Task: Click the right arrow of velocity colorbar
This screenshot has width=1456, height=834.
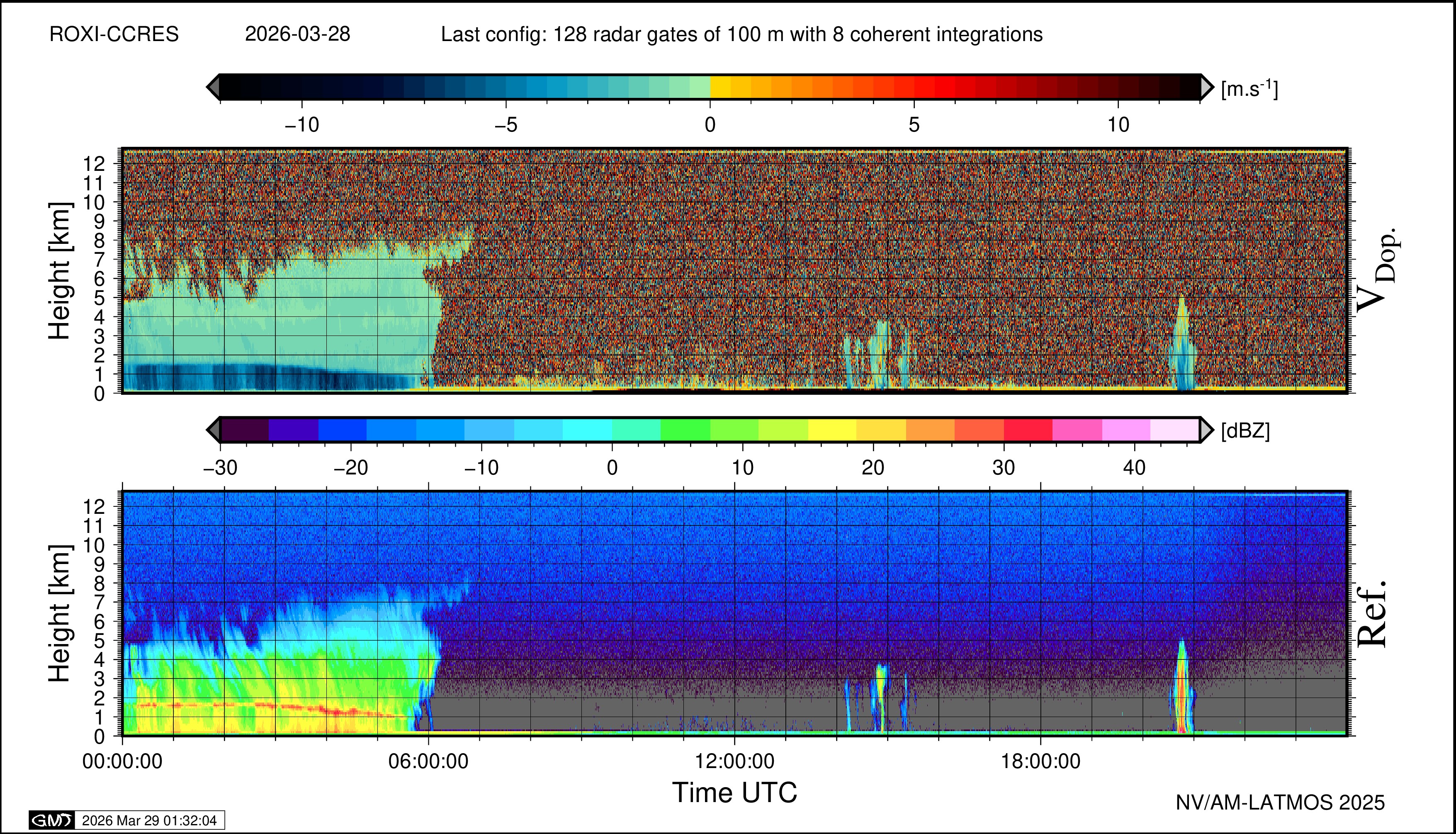Action: [x=1206, y=87]
